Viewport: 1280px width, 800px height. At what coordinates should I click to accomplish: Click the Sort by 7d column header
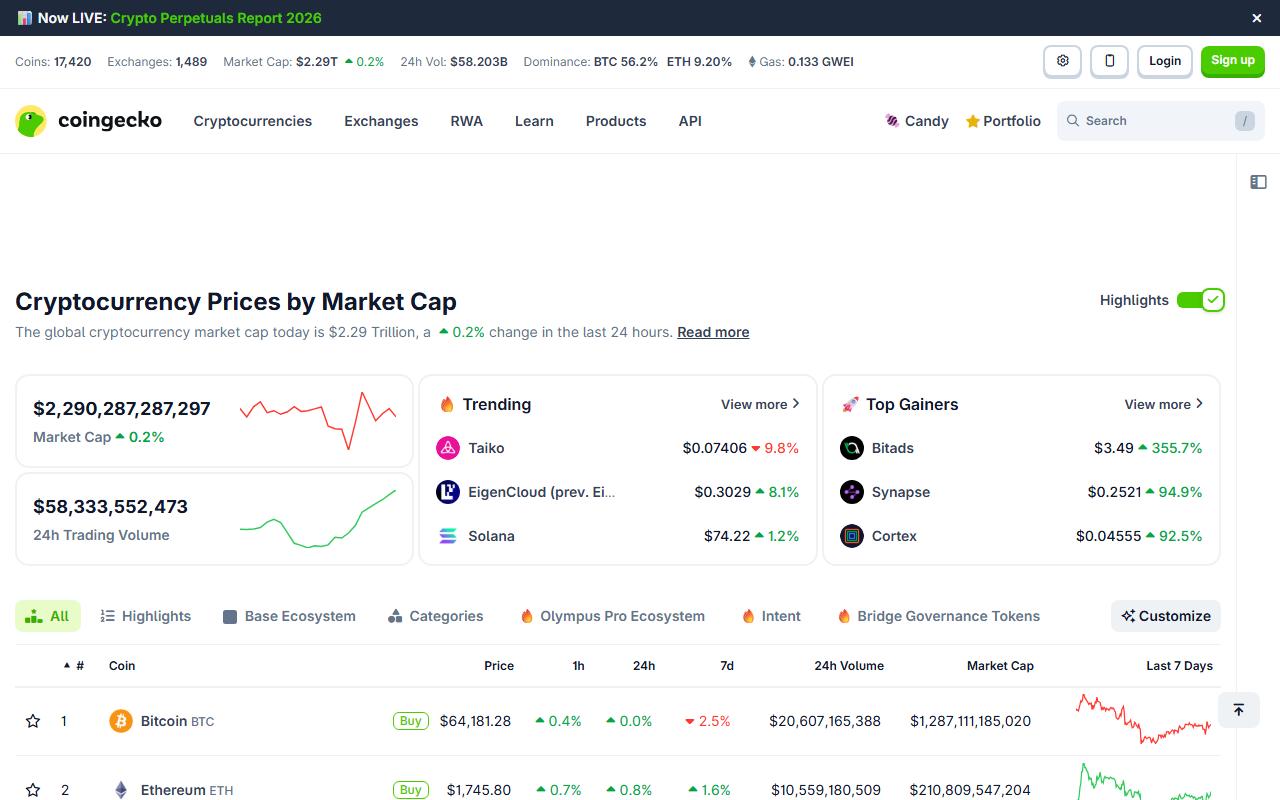point(727,666)
